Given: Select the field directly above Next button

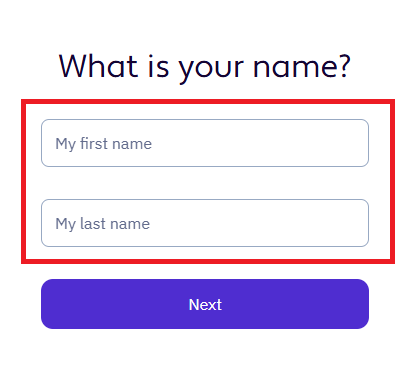Looking at the screenshot, I should click(x=205, y=223).
